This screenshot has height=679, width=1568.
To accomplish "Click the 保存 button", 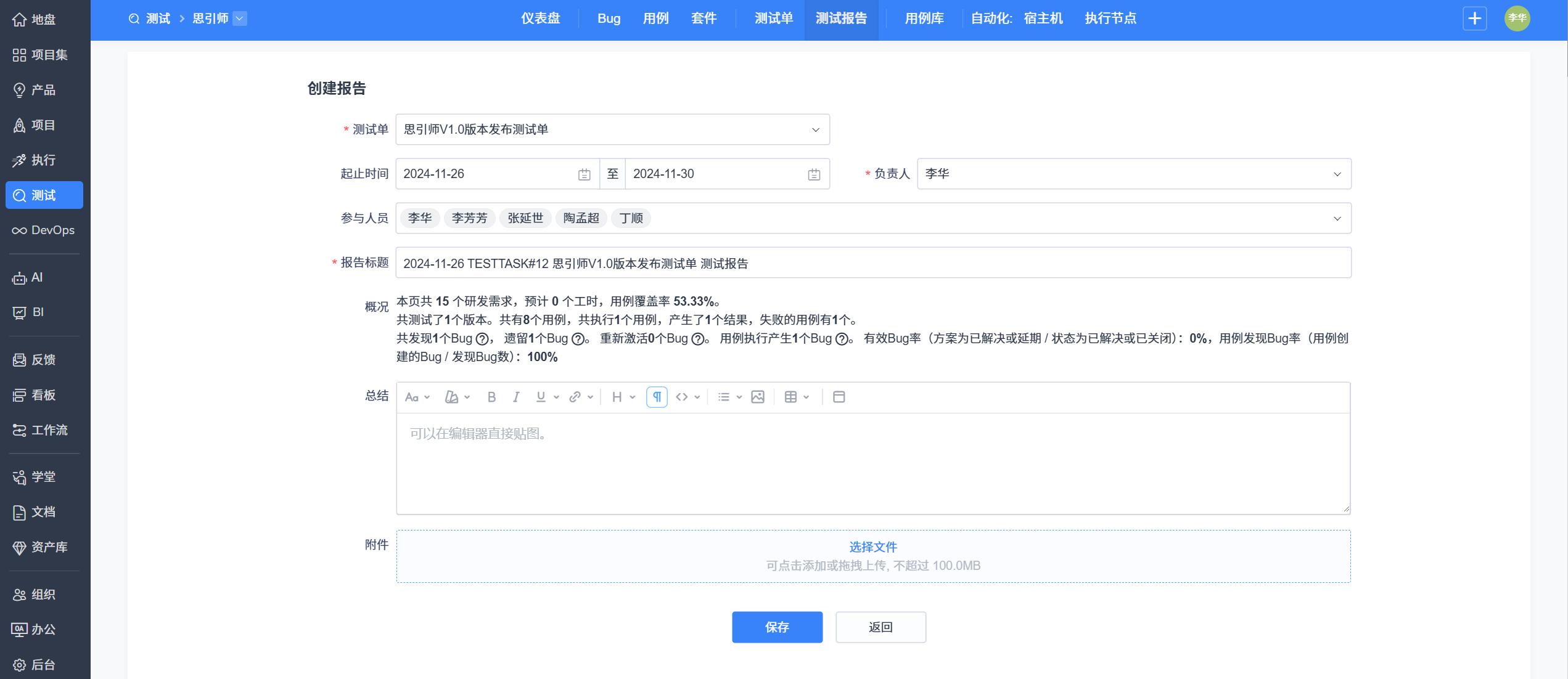I will point(776,627).
